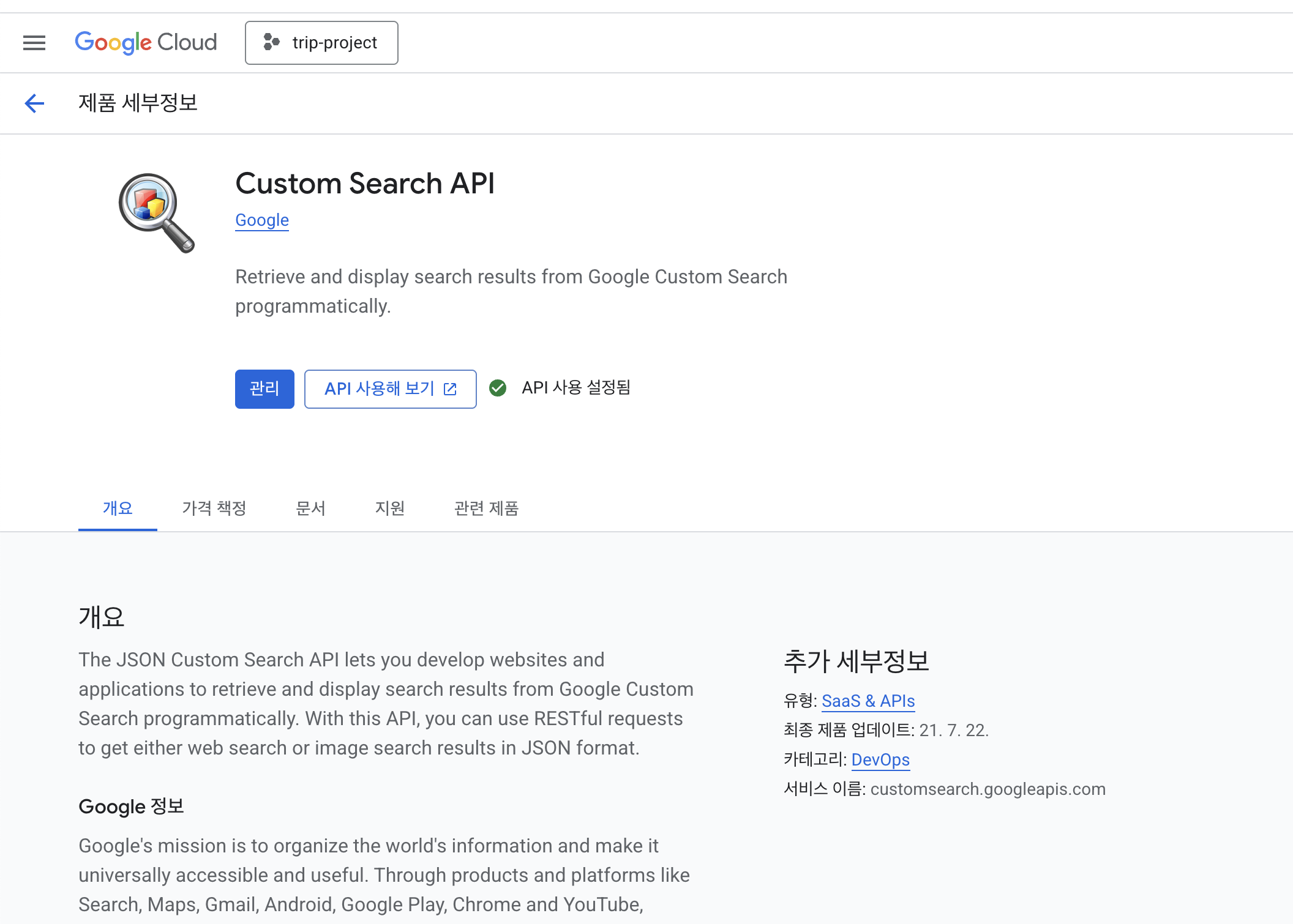This screenshot has height=924, width=1293.
Task: Click the external-link icon on API 사용해 보기
Action: [450, 389]
